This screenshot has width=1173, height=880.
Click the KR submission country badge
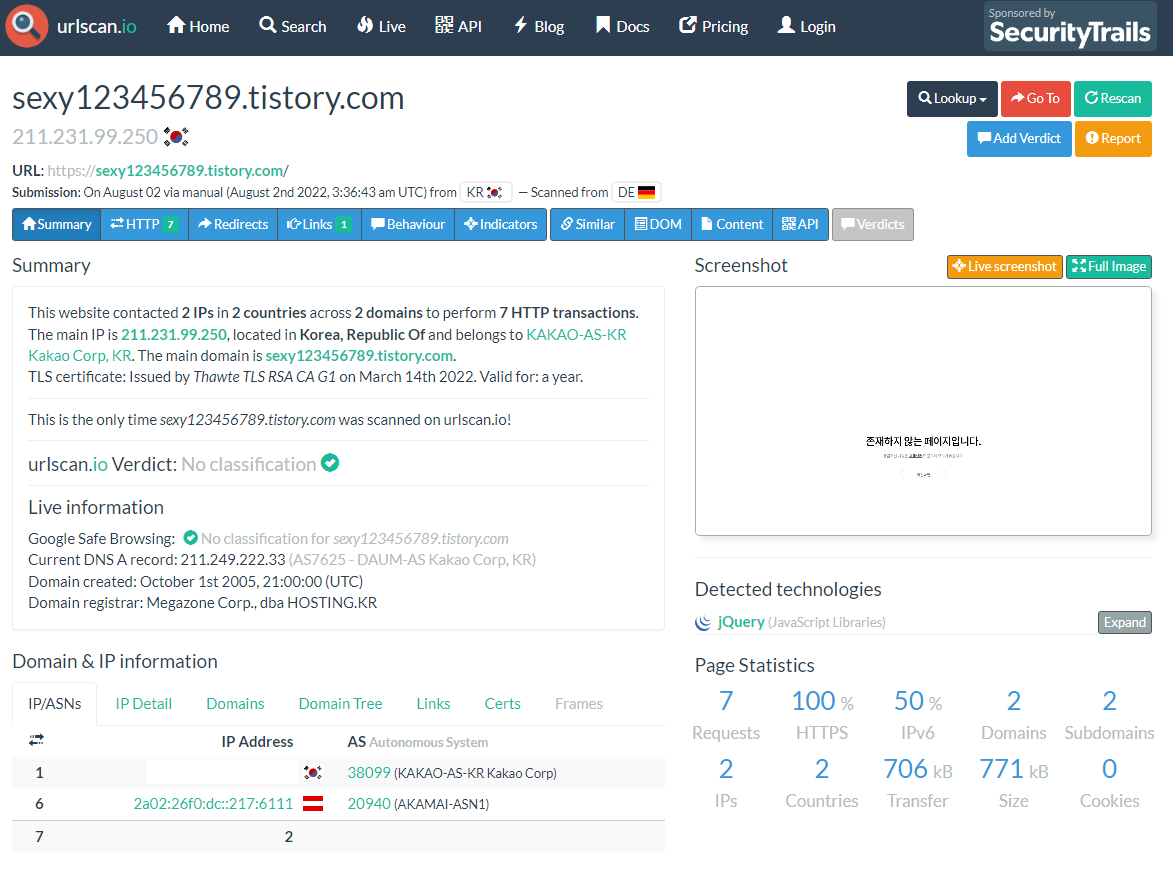[486, 192]
